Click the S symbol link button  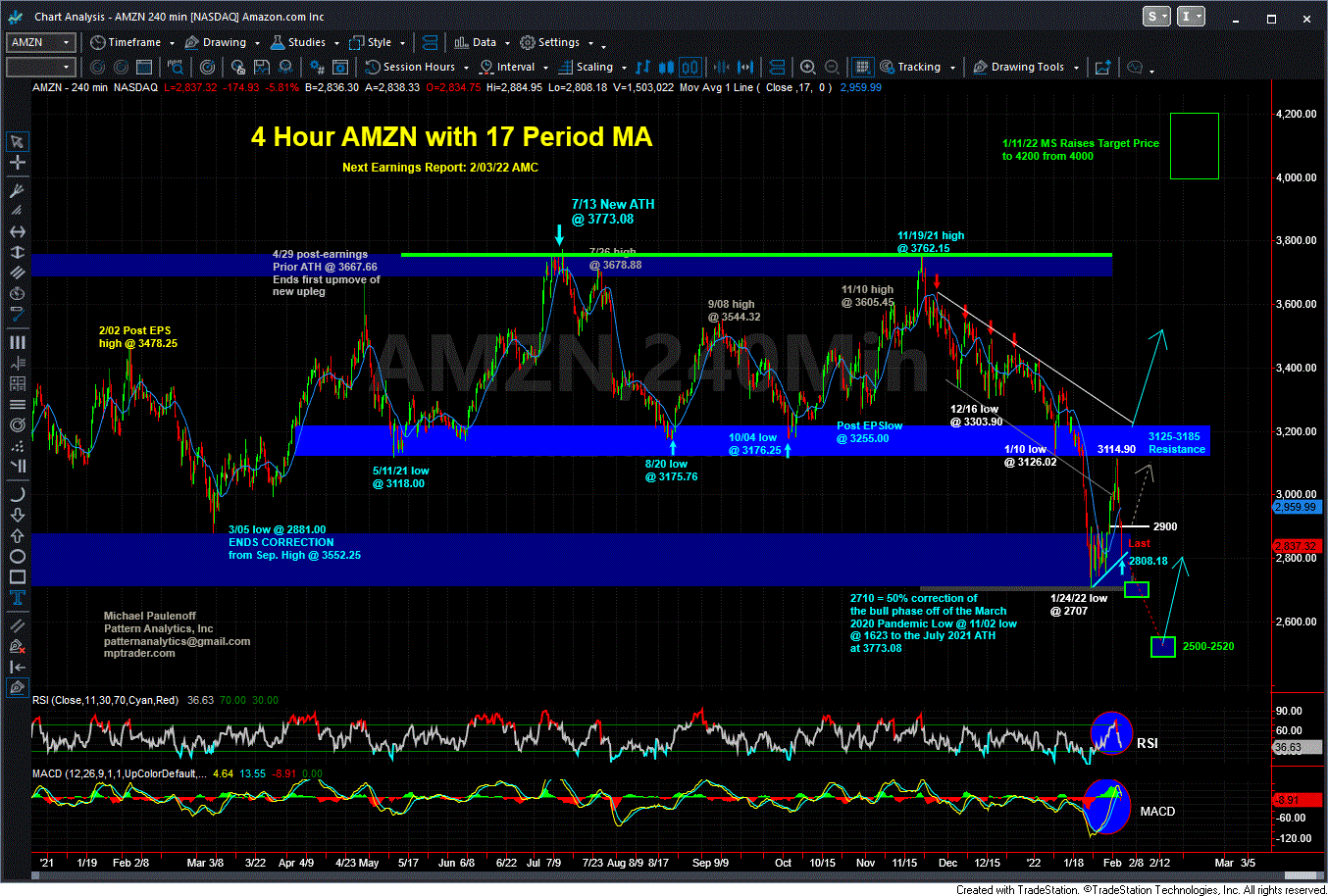pos(1156,17)
